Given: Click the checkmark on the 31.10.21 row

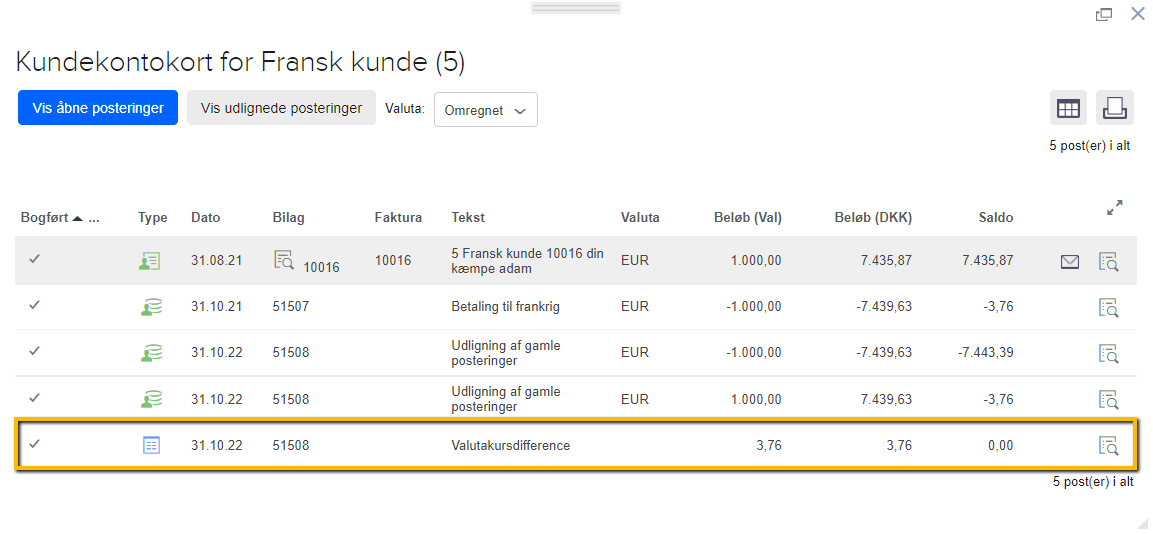Looking at the screenshot, I should [35, 306].
